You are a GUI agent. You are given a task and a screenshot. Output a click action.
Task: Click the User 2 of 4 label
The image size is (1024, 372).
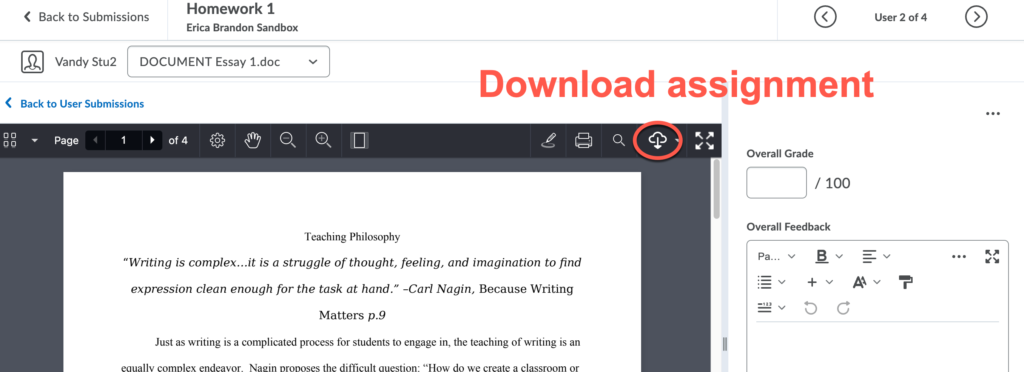tap(901, 18)
